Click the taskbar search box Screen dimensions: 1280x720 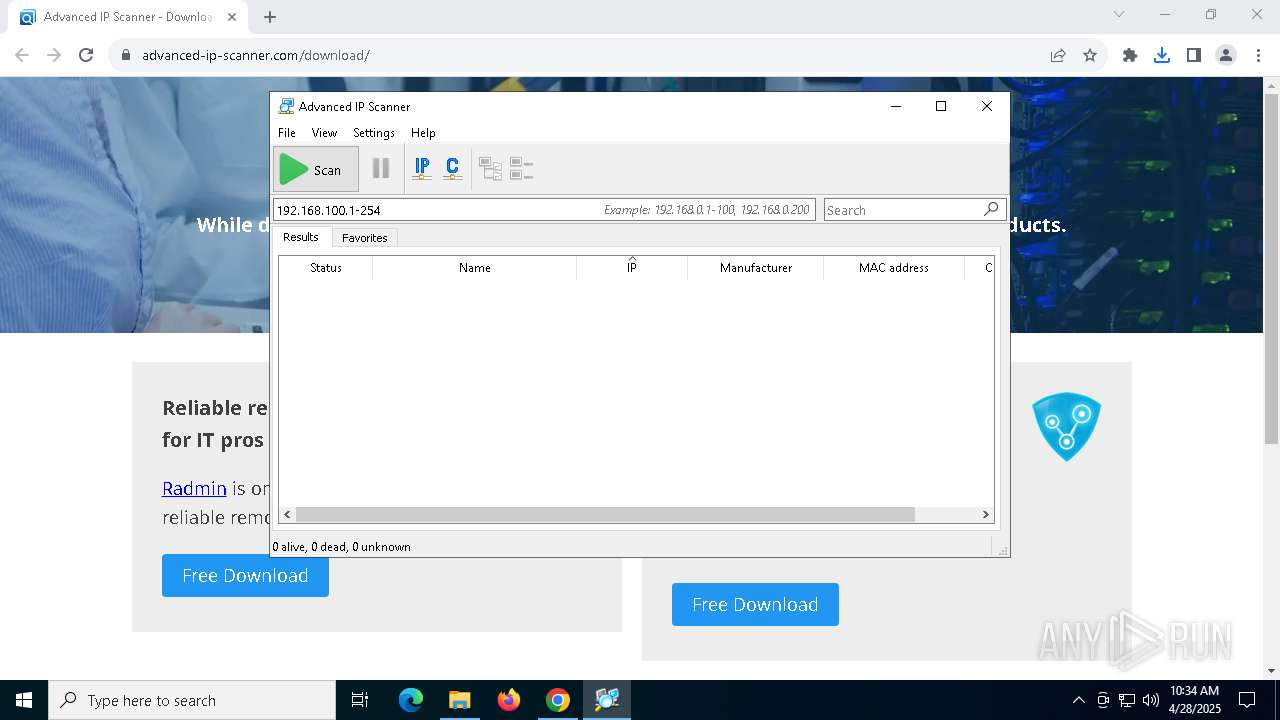tap(192, 700)
